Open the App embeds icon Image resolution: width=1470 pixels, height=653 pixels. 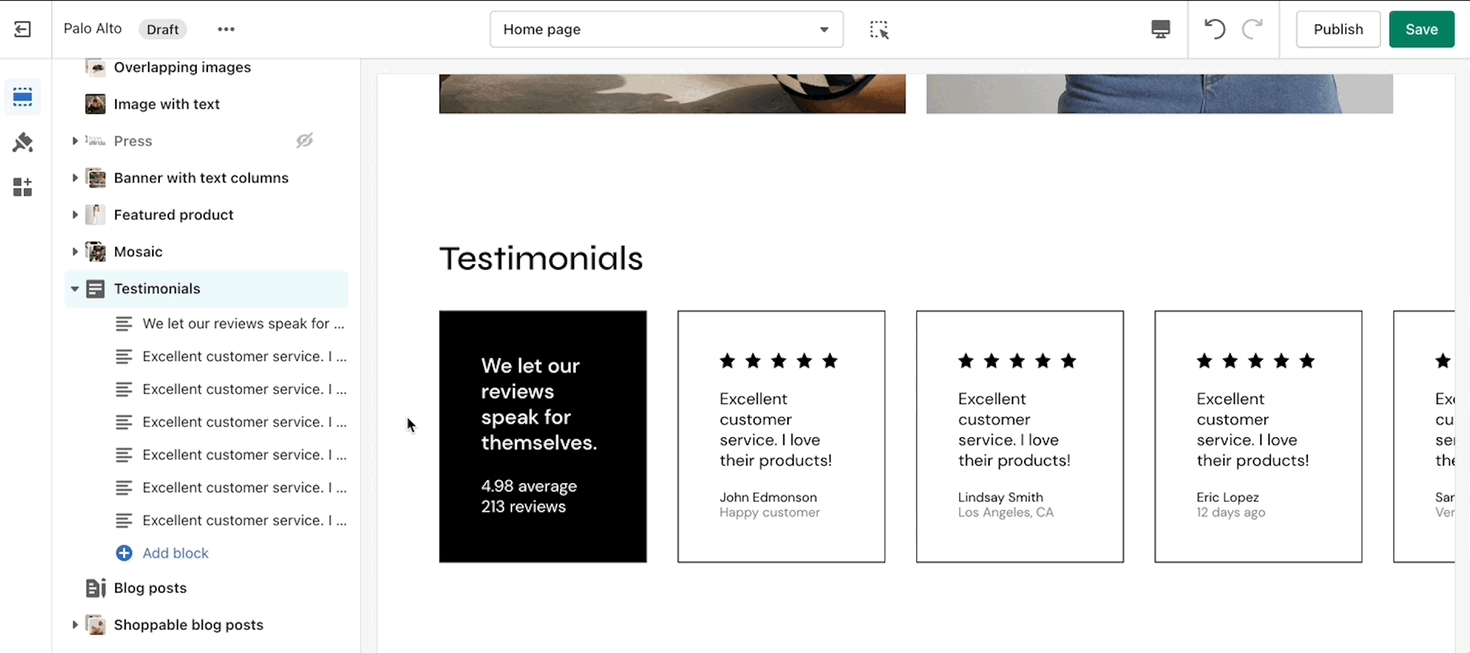tap(22, 188)
